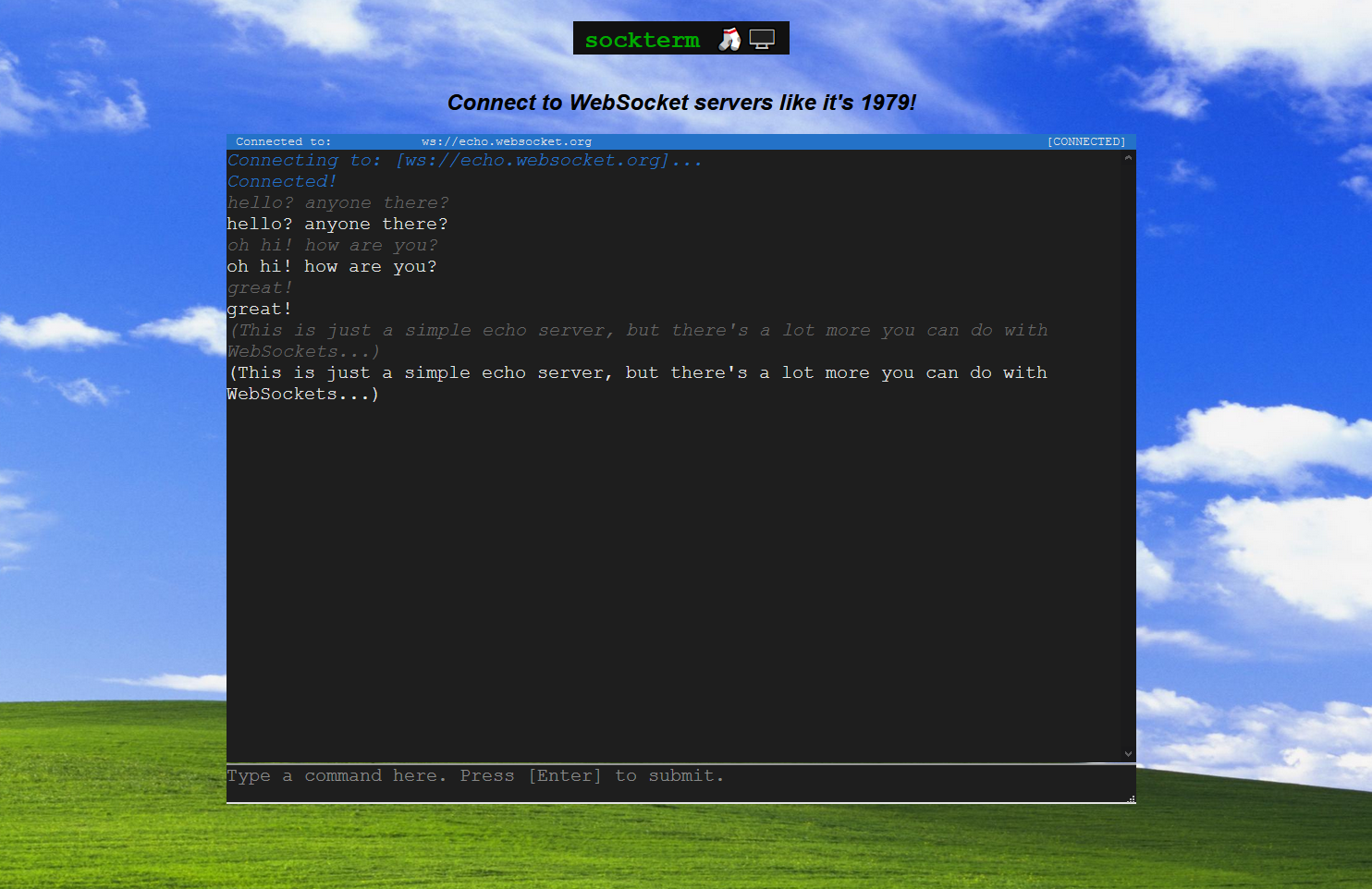Screen dimensions: 1372x889
Task: Click the monitor icon in the sockterm logo
Action: click(762, 40)
